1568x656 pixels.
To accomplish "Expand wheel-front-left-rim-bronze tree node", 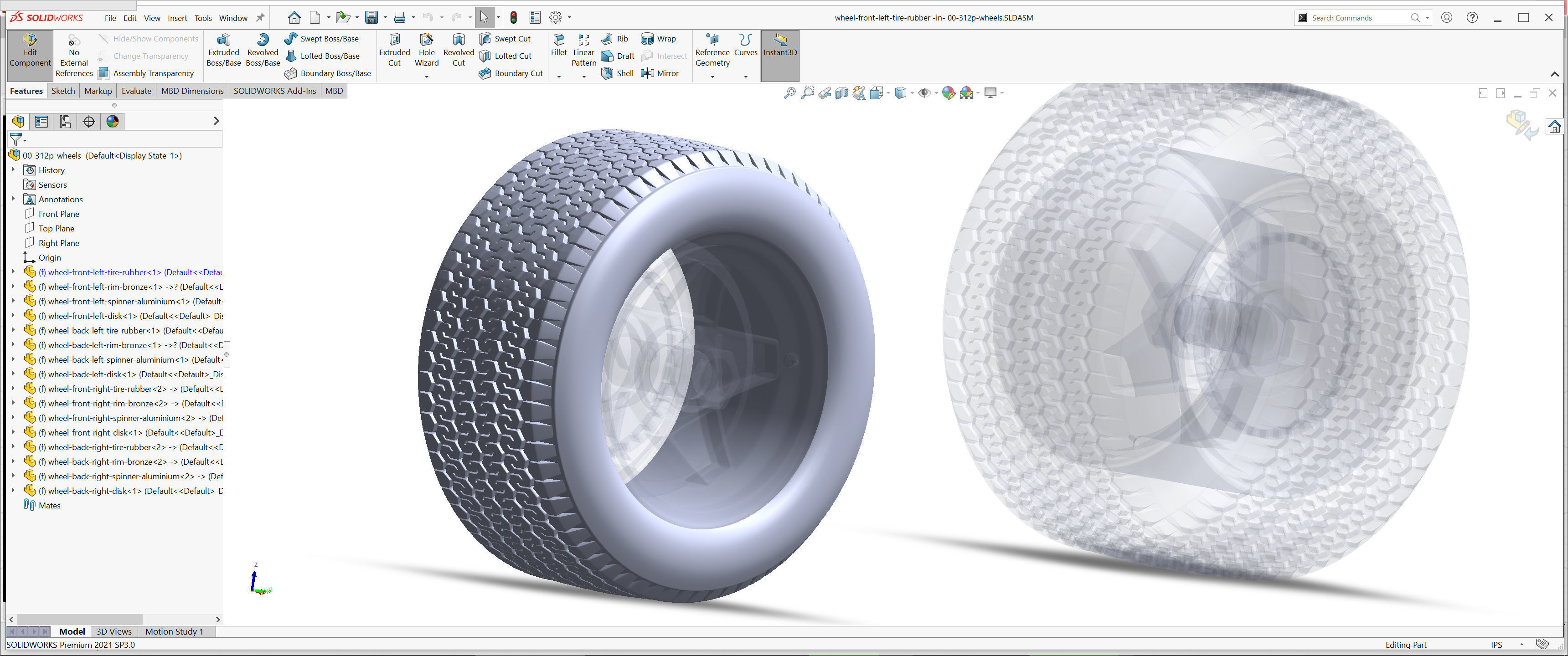I will pos(13,287).
